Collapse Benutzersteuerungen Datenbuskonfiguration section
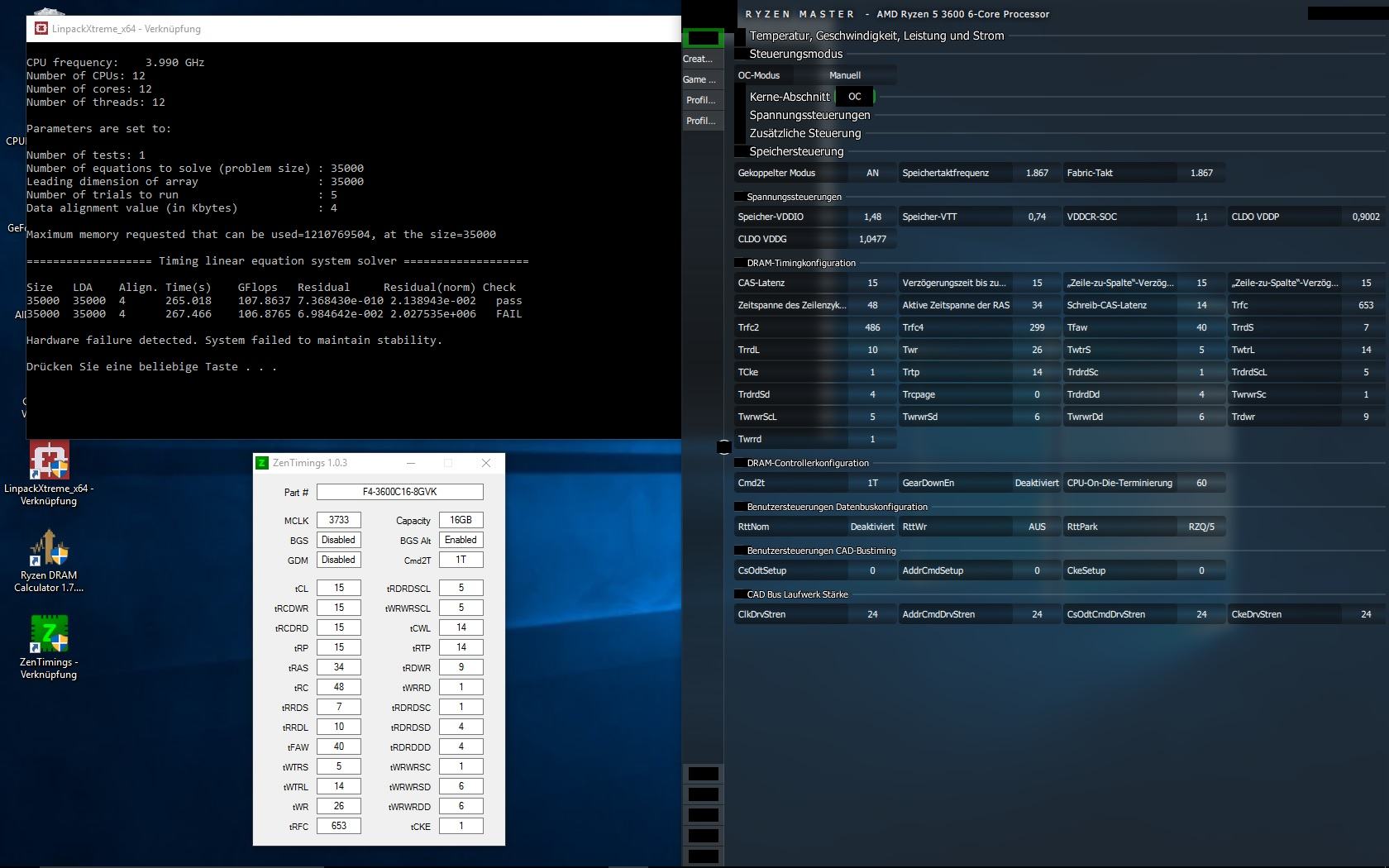The height and width of the screenshot is (868, 1389). coord(837,507)
